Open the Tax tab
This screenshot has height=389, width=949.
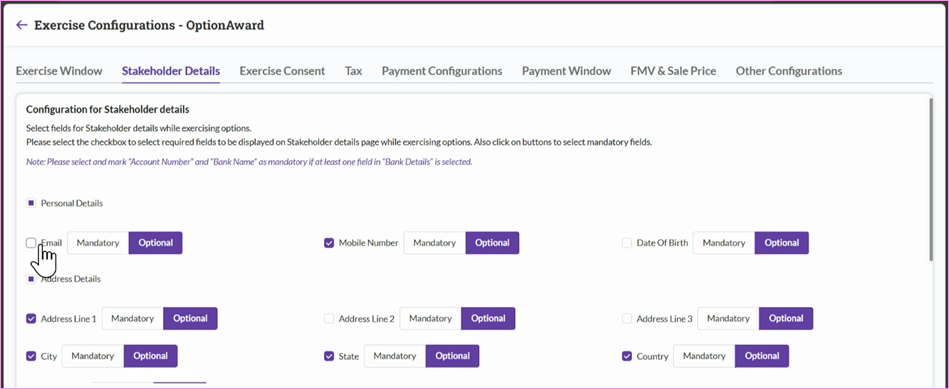[353, 71]
